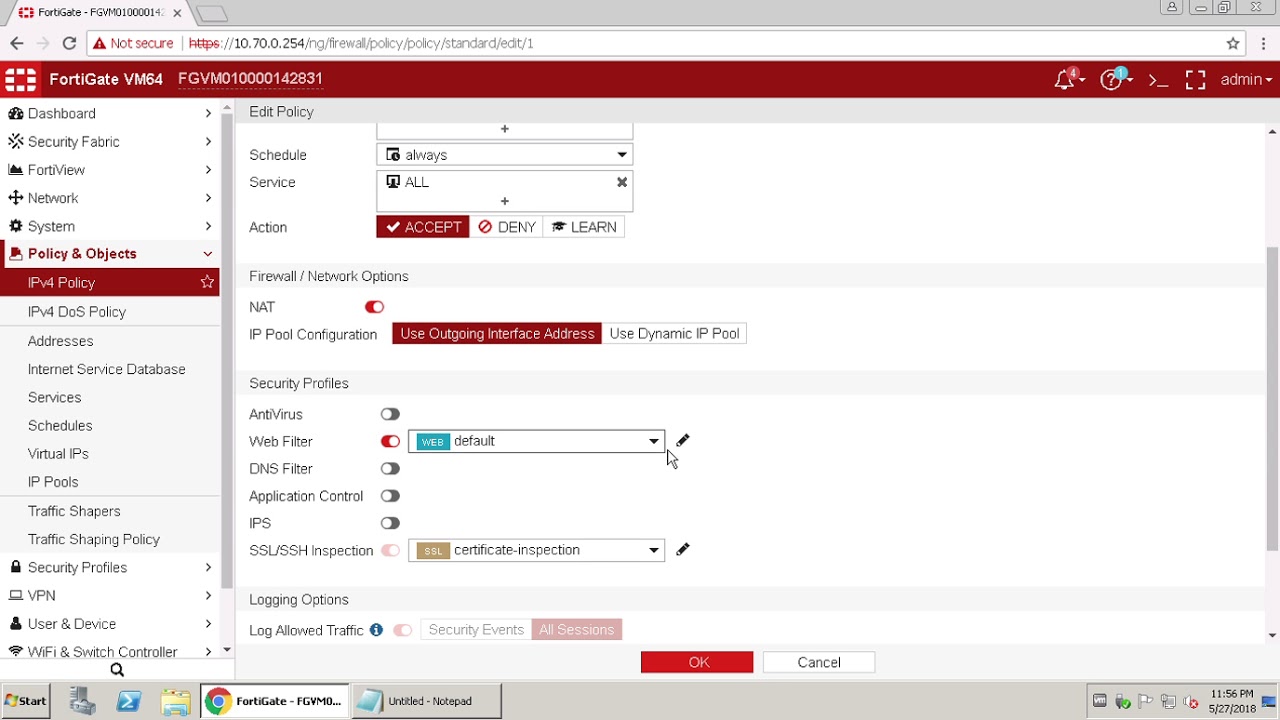Set the action to DENY

point(507,227)
